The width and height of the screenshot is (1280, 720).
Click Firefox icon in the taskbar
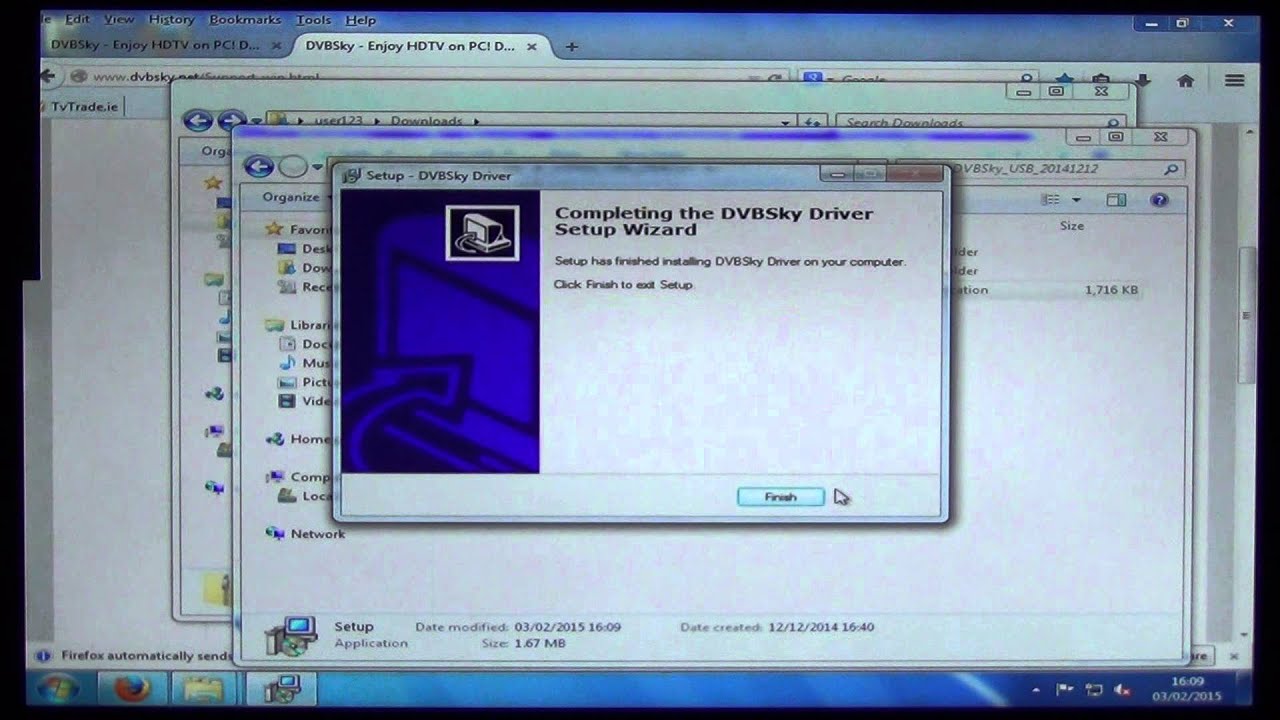click(131, 689)
